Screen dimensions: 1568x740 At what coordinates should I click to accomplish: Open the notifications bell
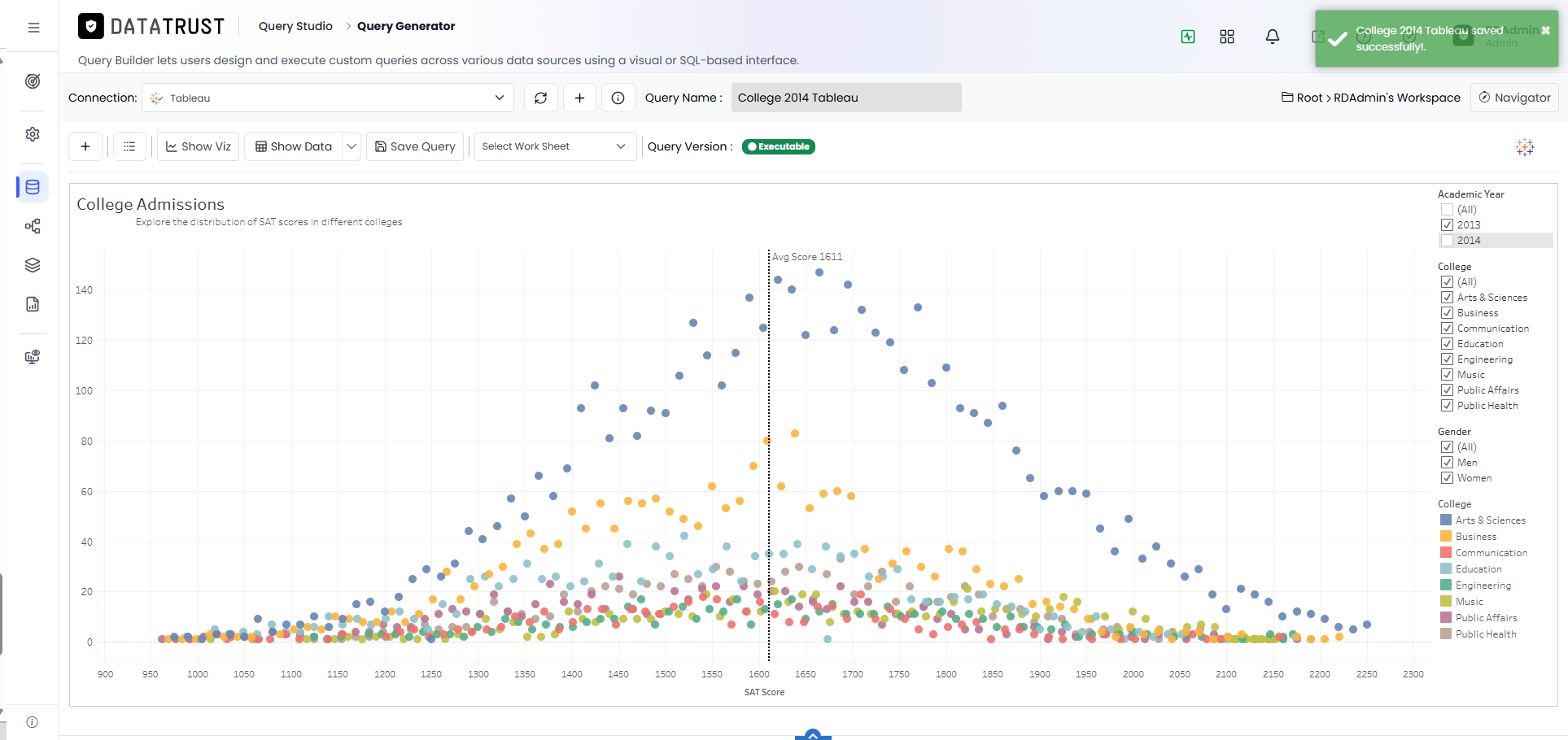1273,37
